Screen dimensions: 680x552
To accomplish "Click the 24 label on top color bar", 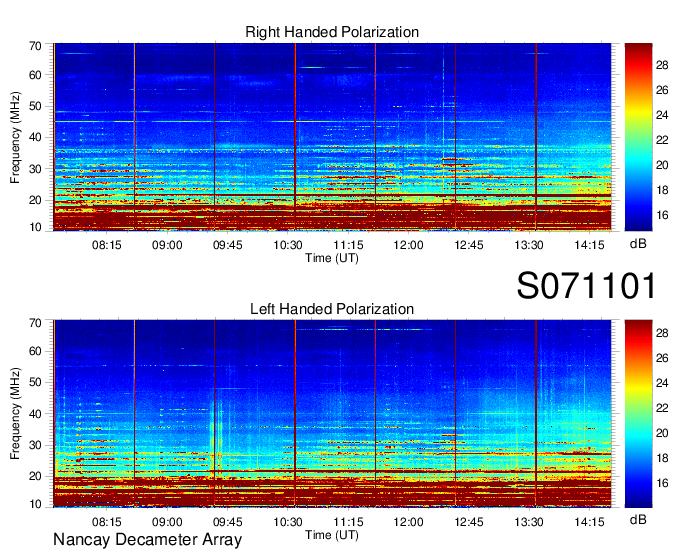I will click(x=662, y=115).
